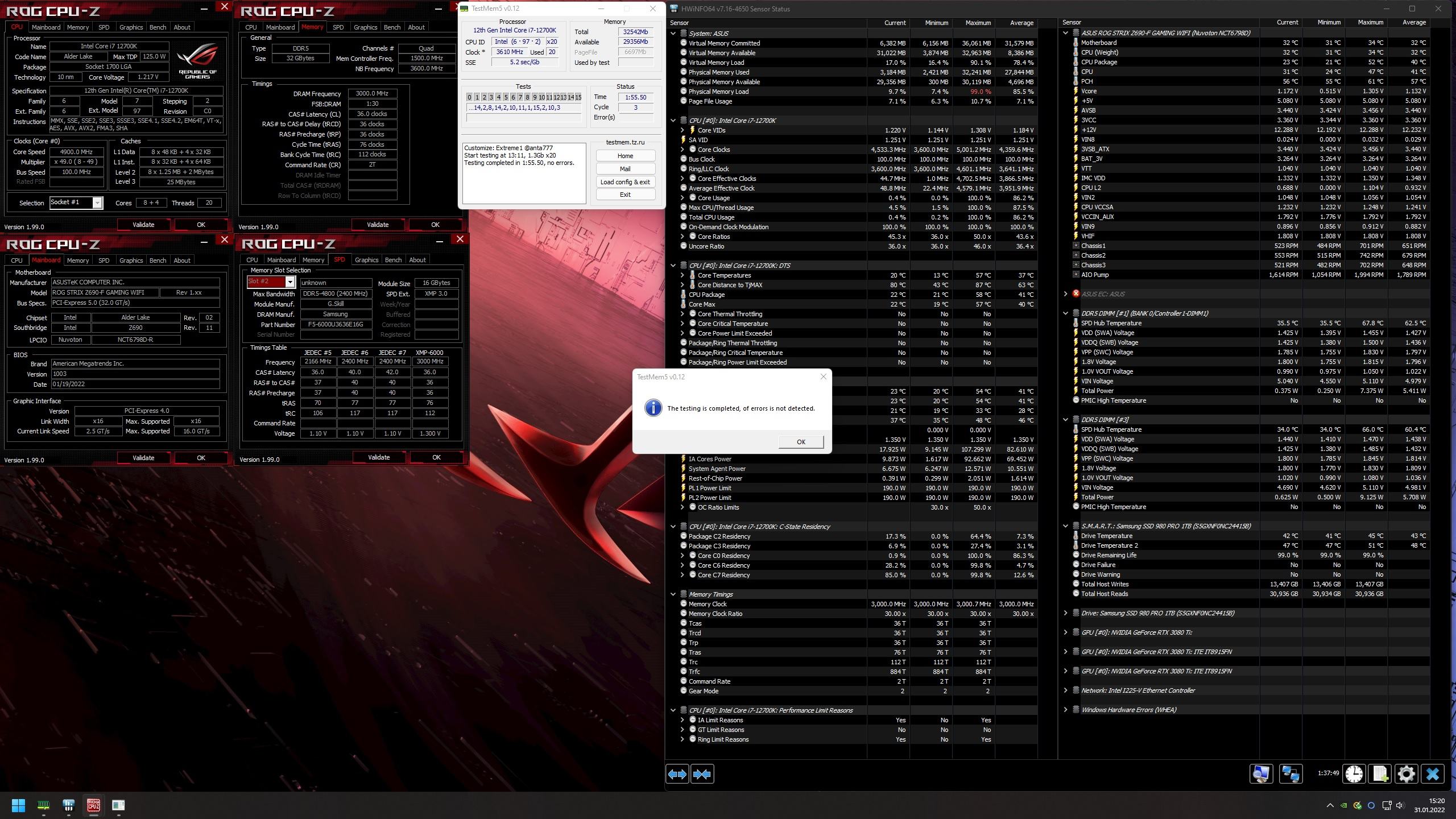Select Graphics tab in CPU-Z SPD window
Image resolution: width=1456 pixels, height=819 pixels.
coord(366,260)
